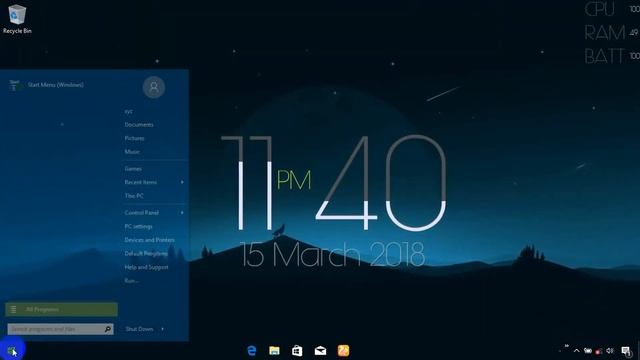Open the Recycle Bin desktop icon
The image size is (640, 360).
17,19
